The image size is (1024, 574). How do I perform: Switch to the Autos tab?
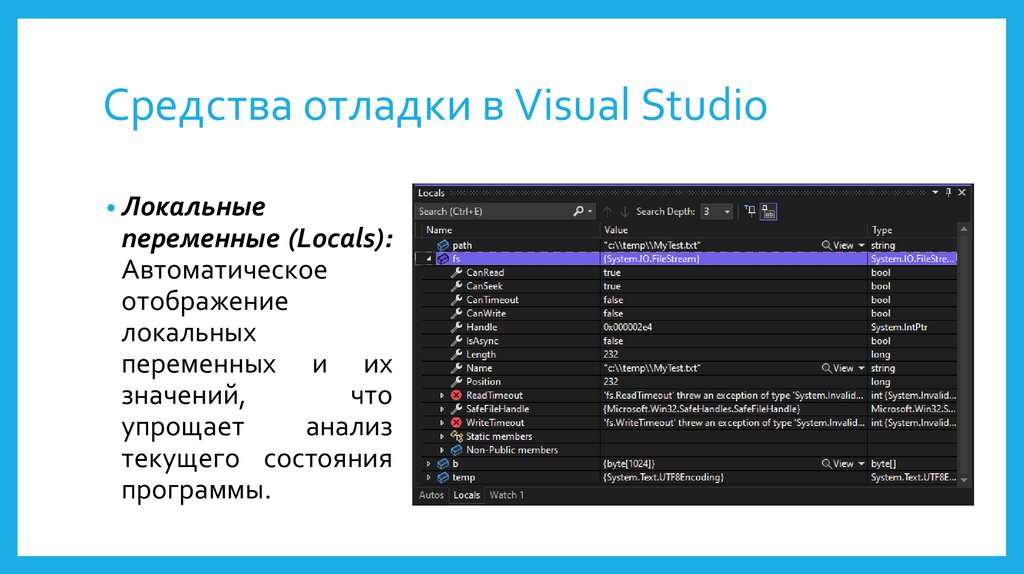pos(431,495)
